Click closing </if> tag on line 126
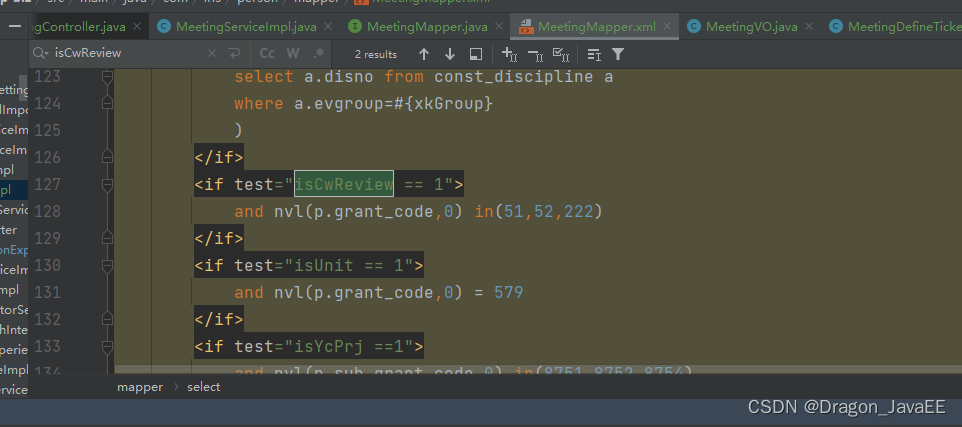 219,158
